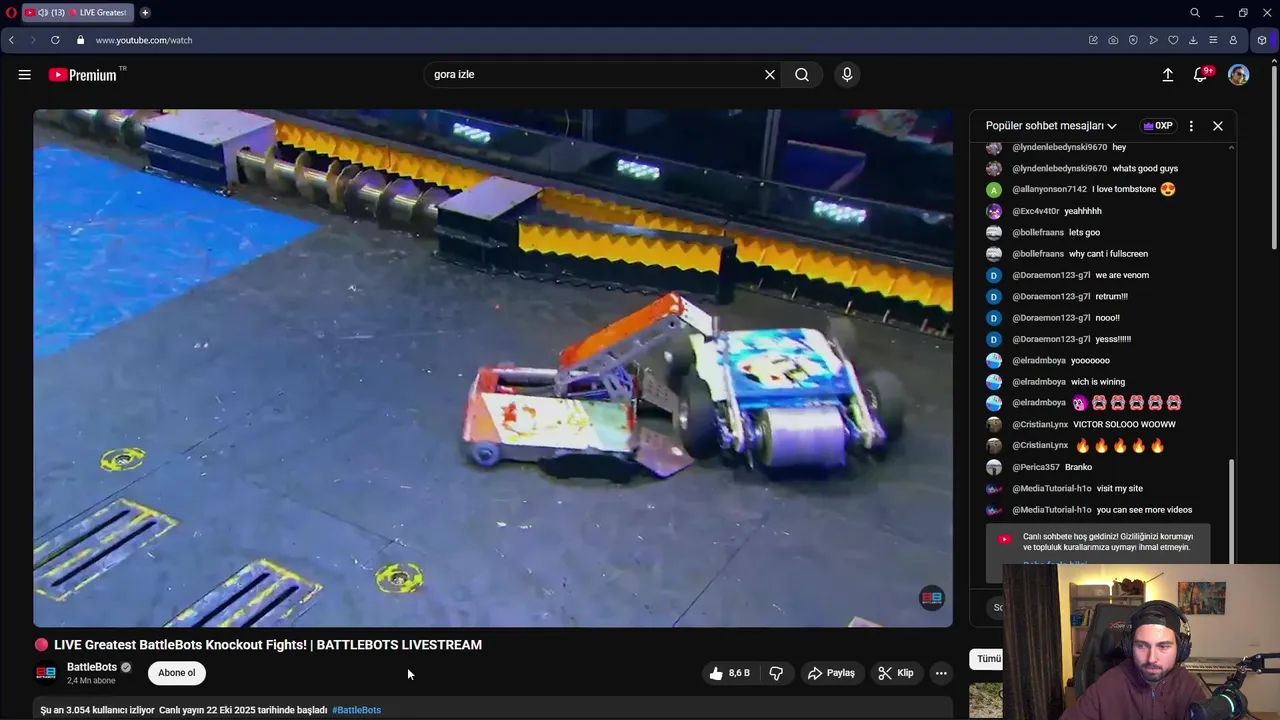
Task: Click the address bar URL field
Action: click(x=580, y=40)
